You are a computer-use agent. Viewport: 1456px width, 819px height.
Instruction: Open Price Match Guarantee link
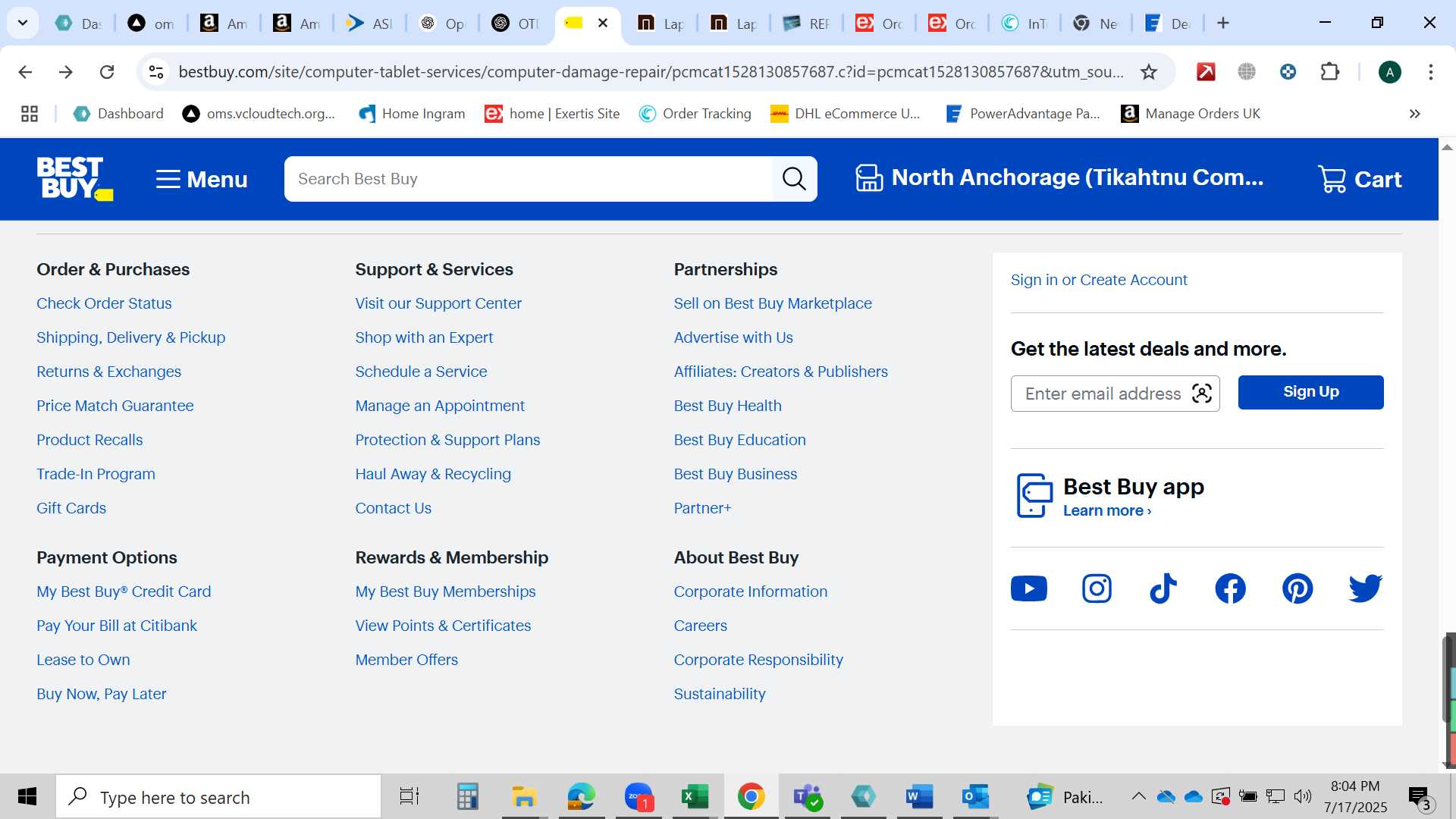click(115, 406)
